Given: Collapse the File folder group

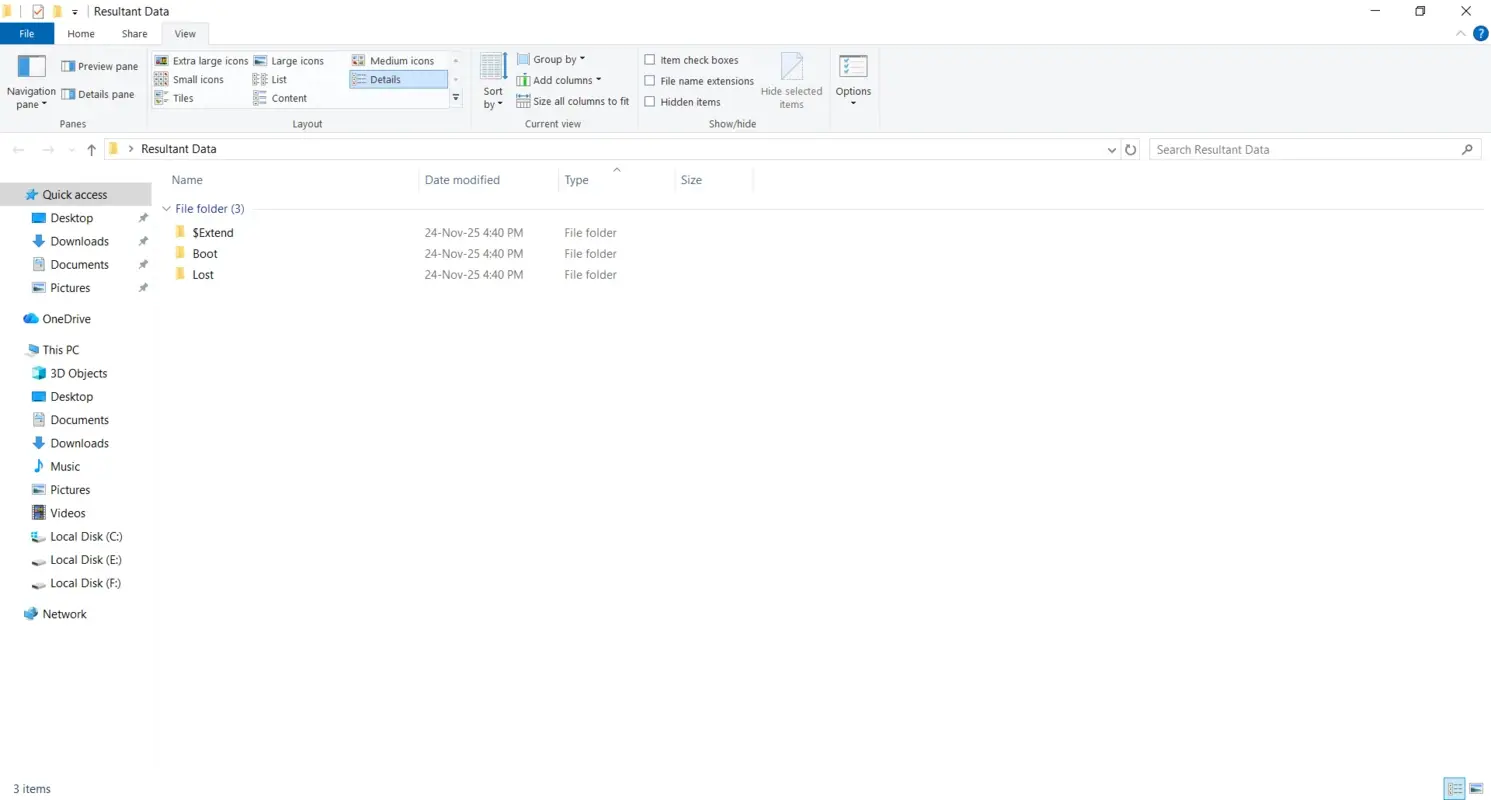Looking at the screenshot, I should (x=166, y=209).
